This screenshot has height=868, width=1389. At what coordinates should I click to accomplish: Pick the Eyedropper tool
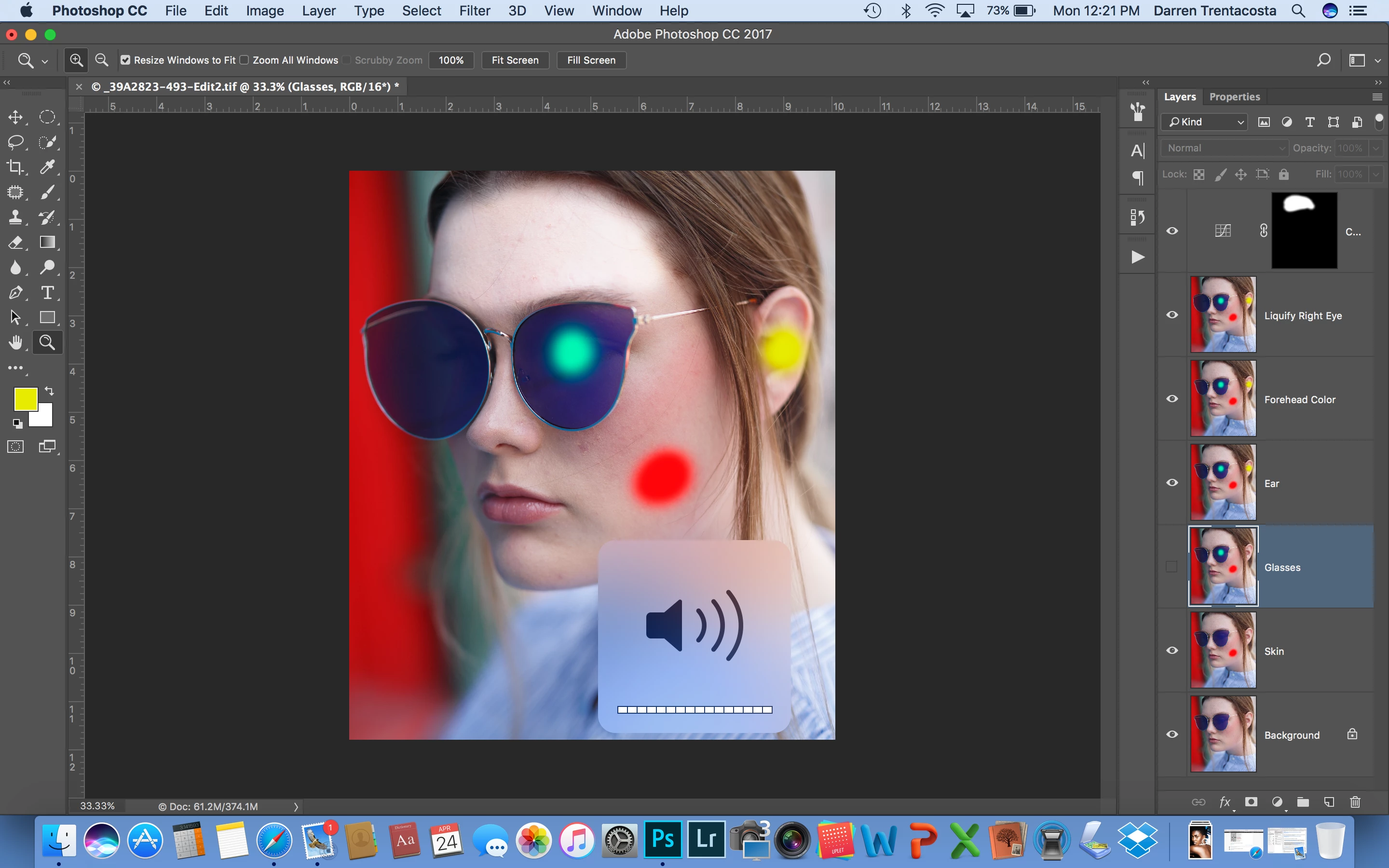tap(47, 167)
